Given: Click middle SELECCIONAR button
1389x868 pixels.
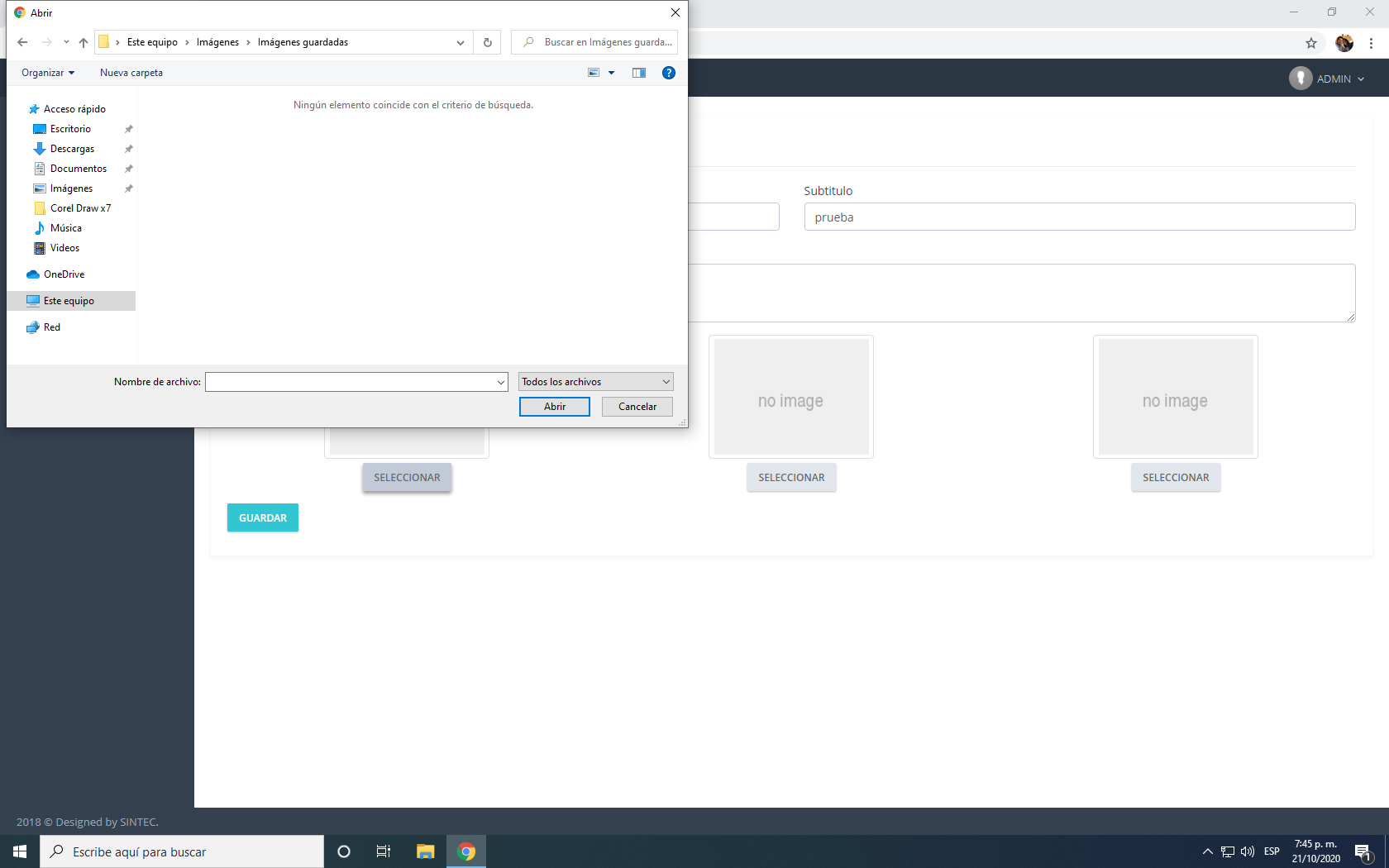Looking at the screenshot, I should point(791,478).
